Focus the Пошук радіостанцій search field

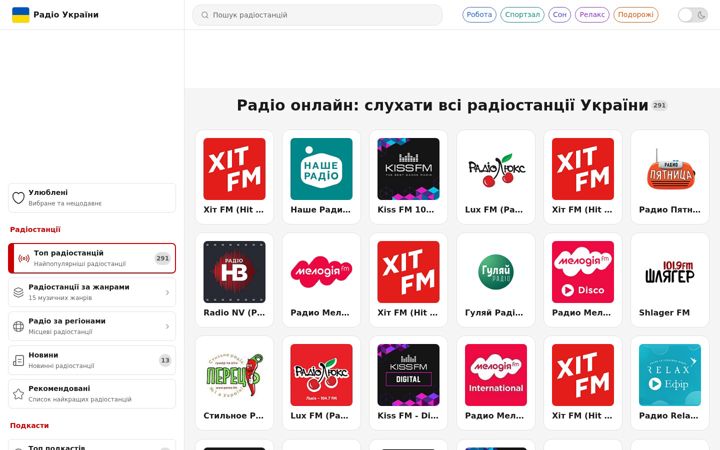tap(317, 15)
